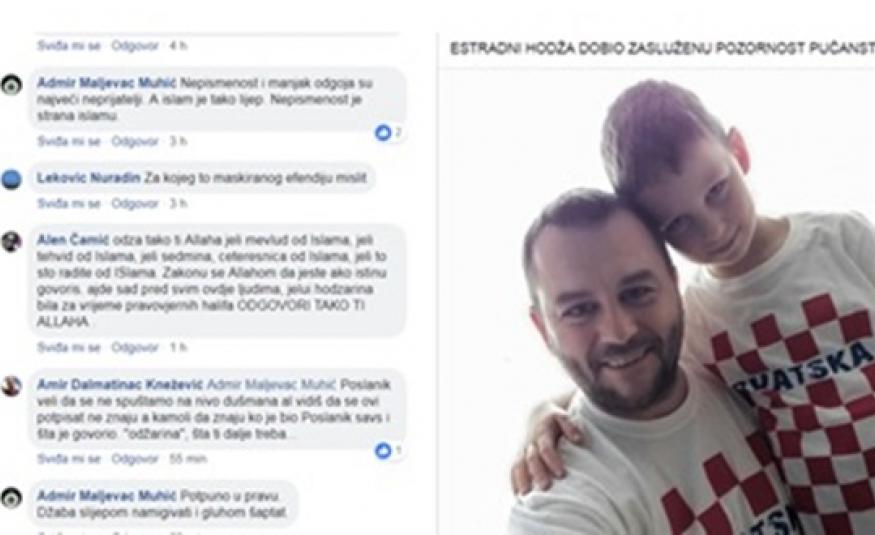Click Lekovic Nuradin's blue profile avatar

[x=11, y=180]
